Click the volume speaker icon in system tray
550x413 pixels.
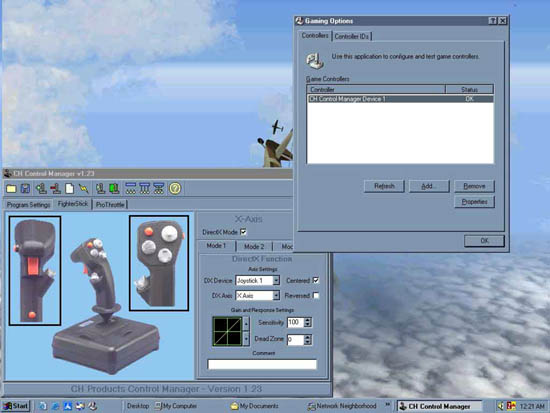pos(501,406)
